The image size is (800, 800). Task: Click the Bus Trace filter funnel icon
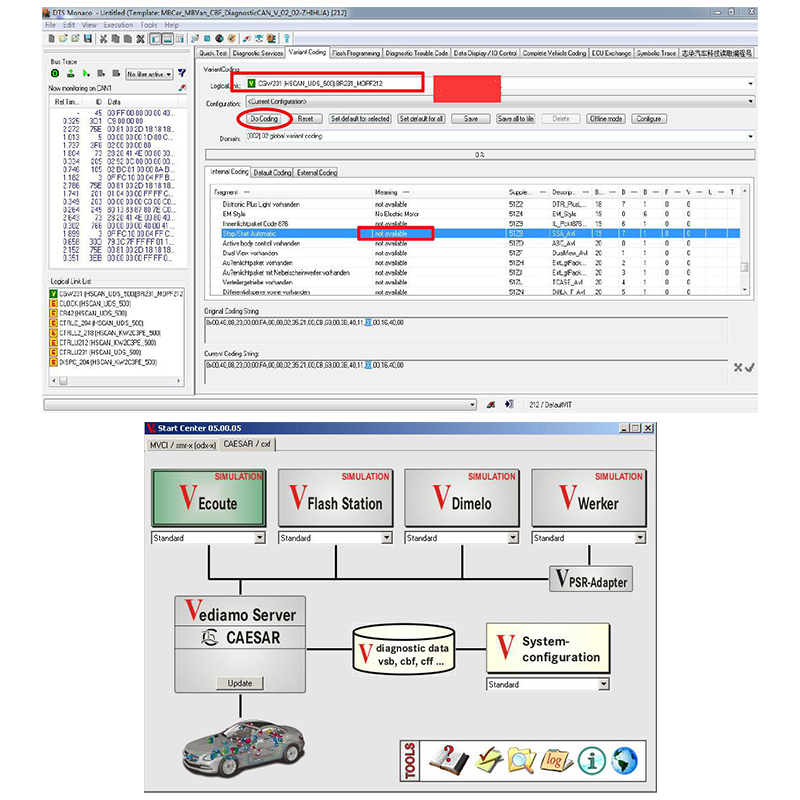182,73
